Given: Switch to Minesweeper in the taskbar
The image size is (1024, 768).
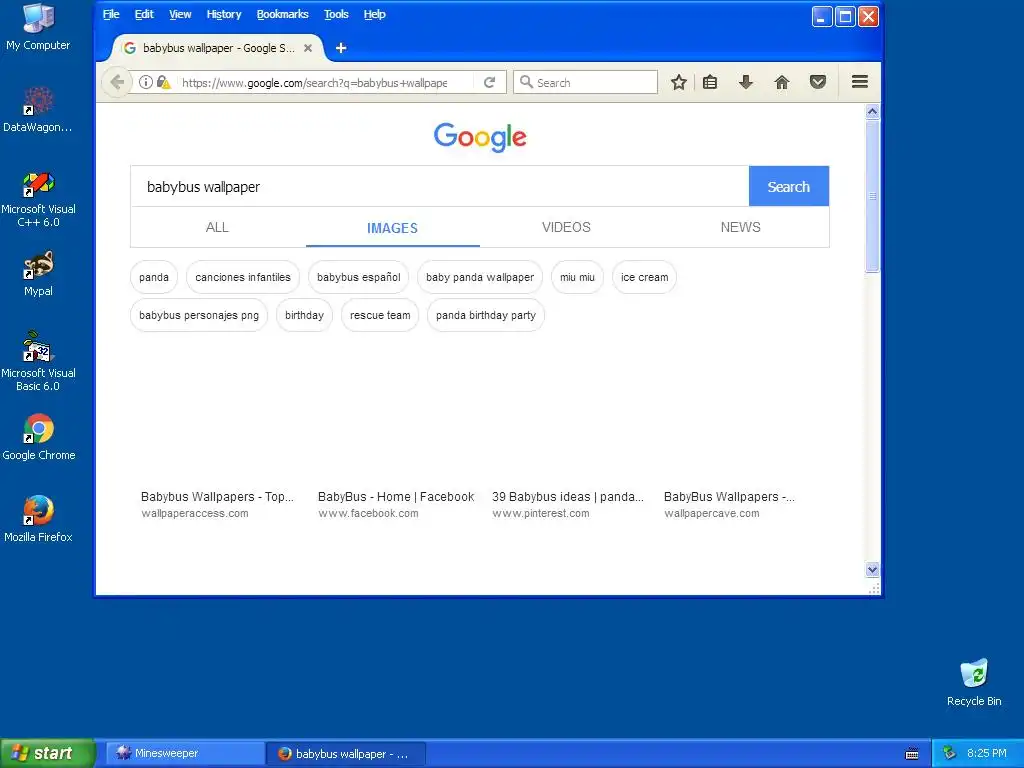Looking at the screenshot, I should [x=185, y=753].
